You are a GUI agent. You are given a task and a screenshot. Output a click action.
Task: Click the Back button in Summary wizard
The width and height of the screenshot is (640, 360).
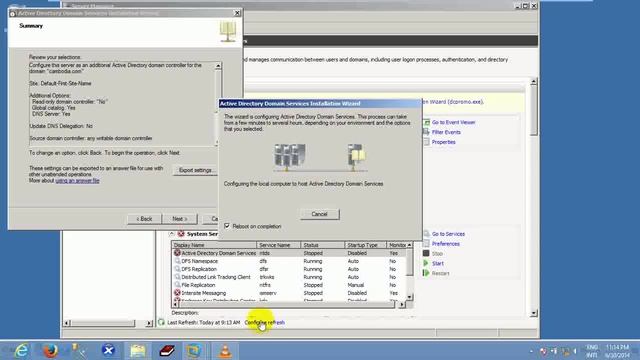(x=144, y=219)
